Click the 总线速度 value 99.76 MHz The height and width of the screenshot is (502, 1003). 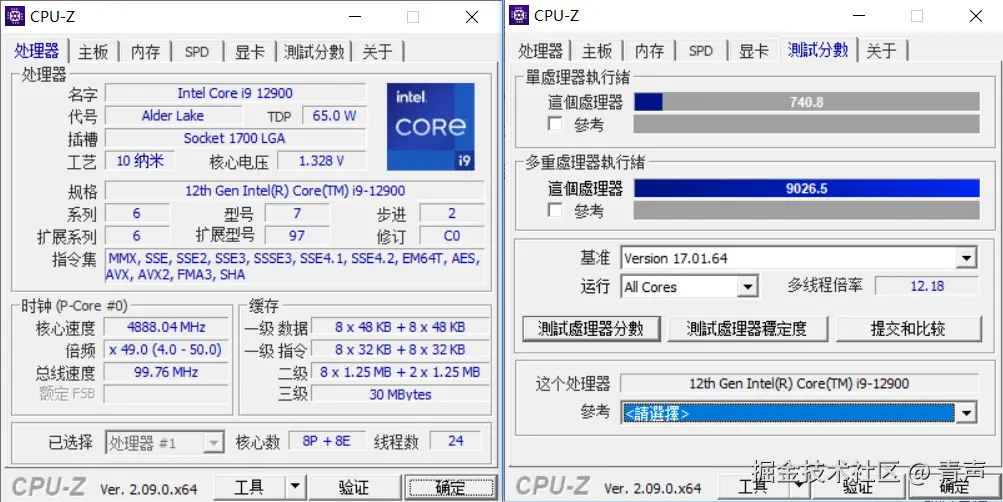166,372
